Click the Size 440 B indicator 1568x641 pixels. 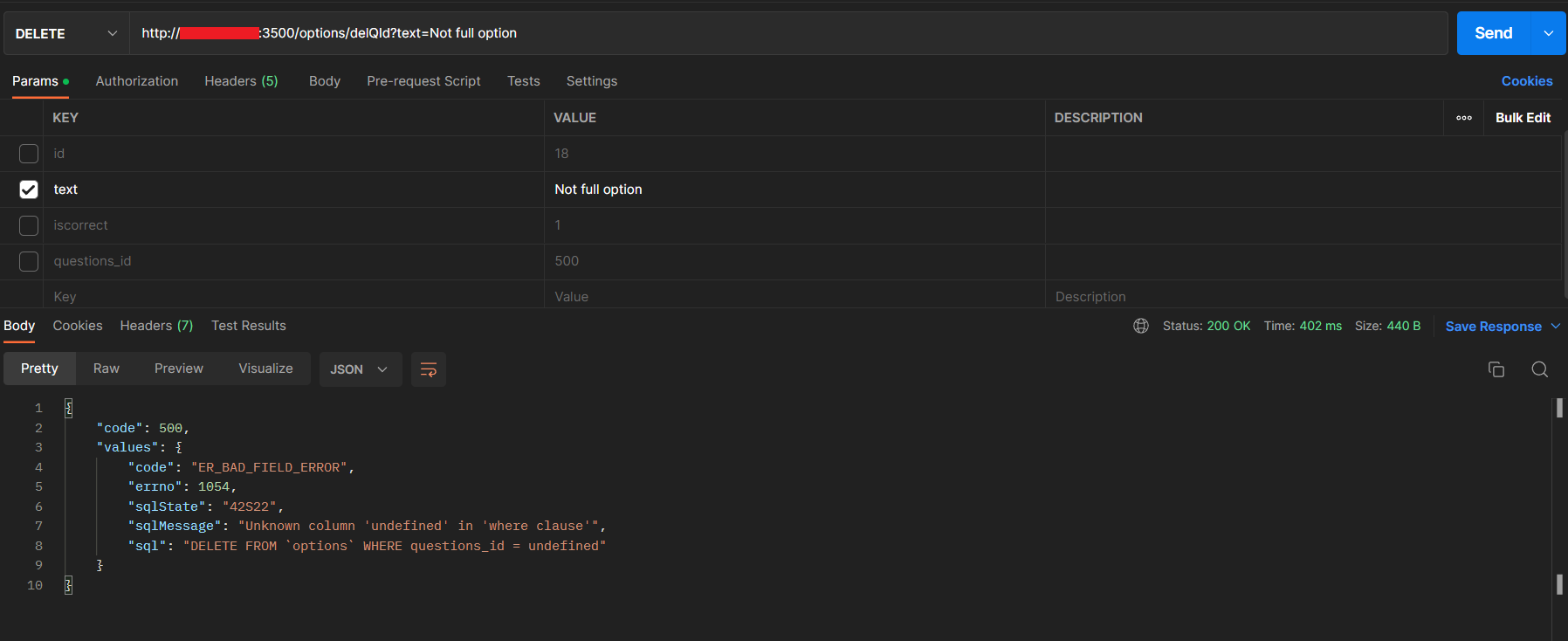coord(1387,326)
